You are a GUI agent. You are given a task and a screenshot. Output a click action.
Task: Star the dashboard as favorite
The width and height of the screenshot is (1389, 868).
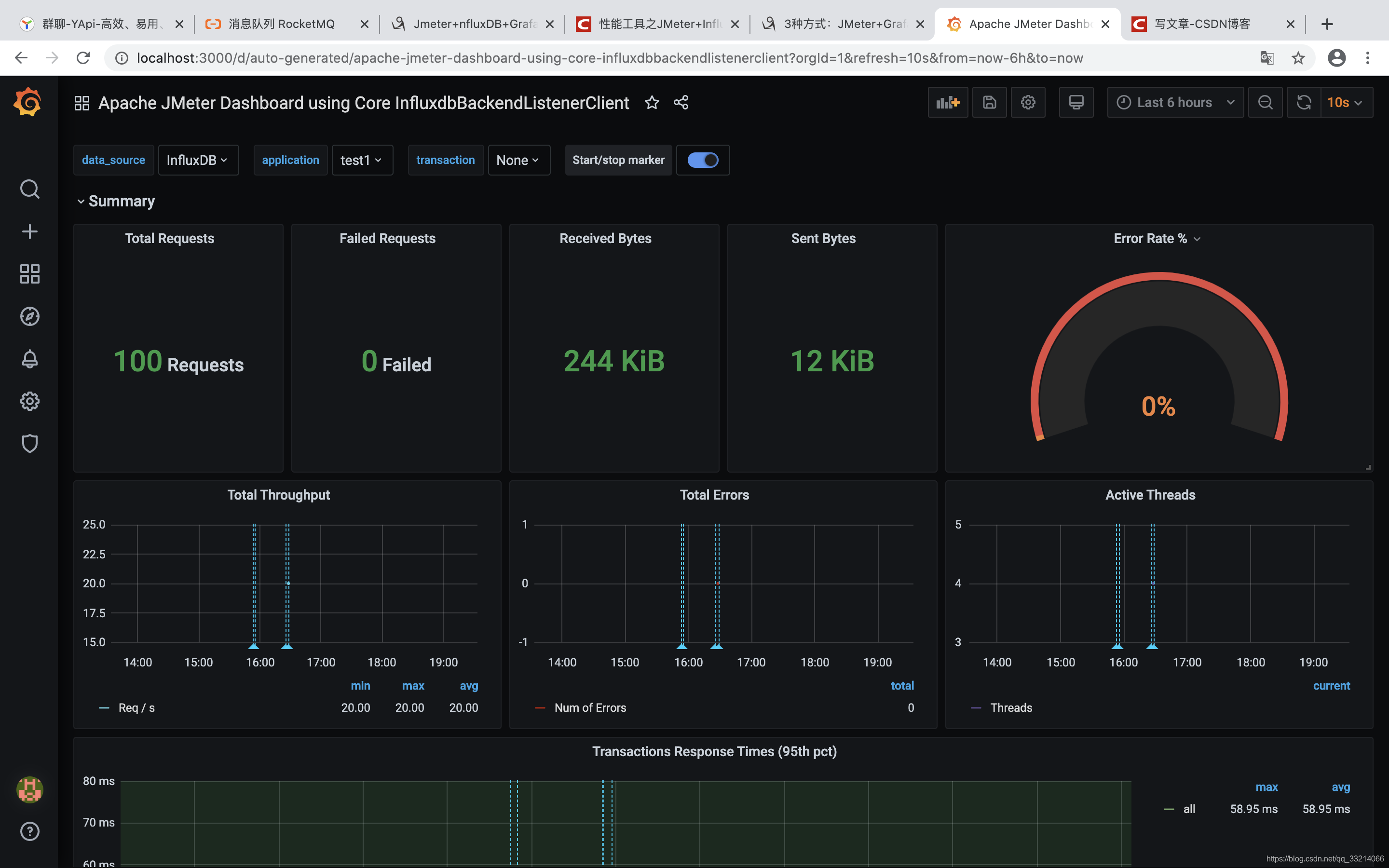(652, 102)
